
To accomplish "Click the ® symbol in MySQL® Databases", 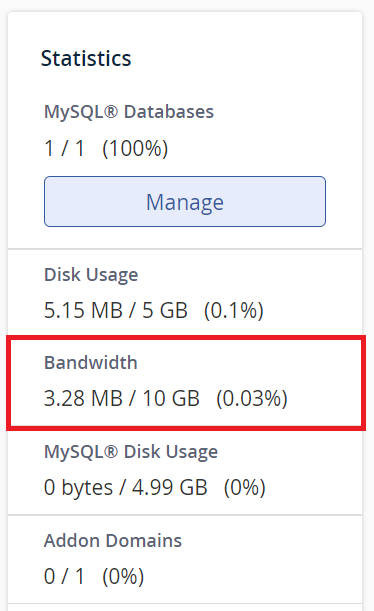I will point(111,112).
